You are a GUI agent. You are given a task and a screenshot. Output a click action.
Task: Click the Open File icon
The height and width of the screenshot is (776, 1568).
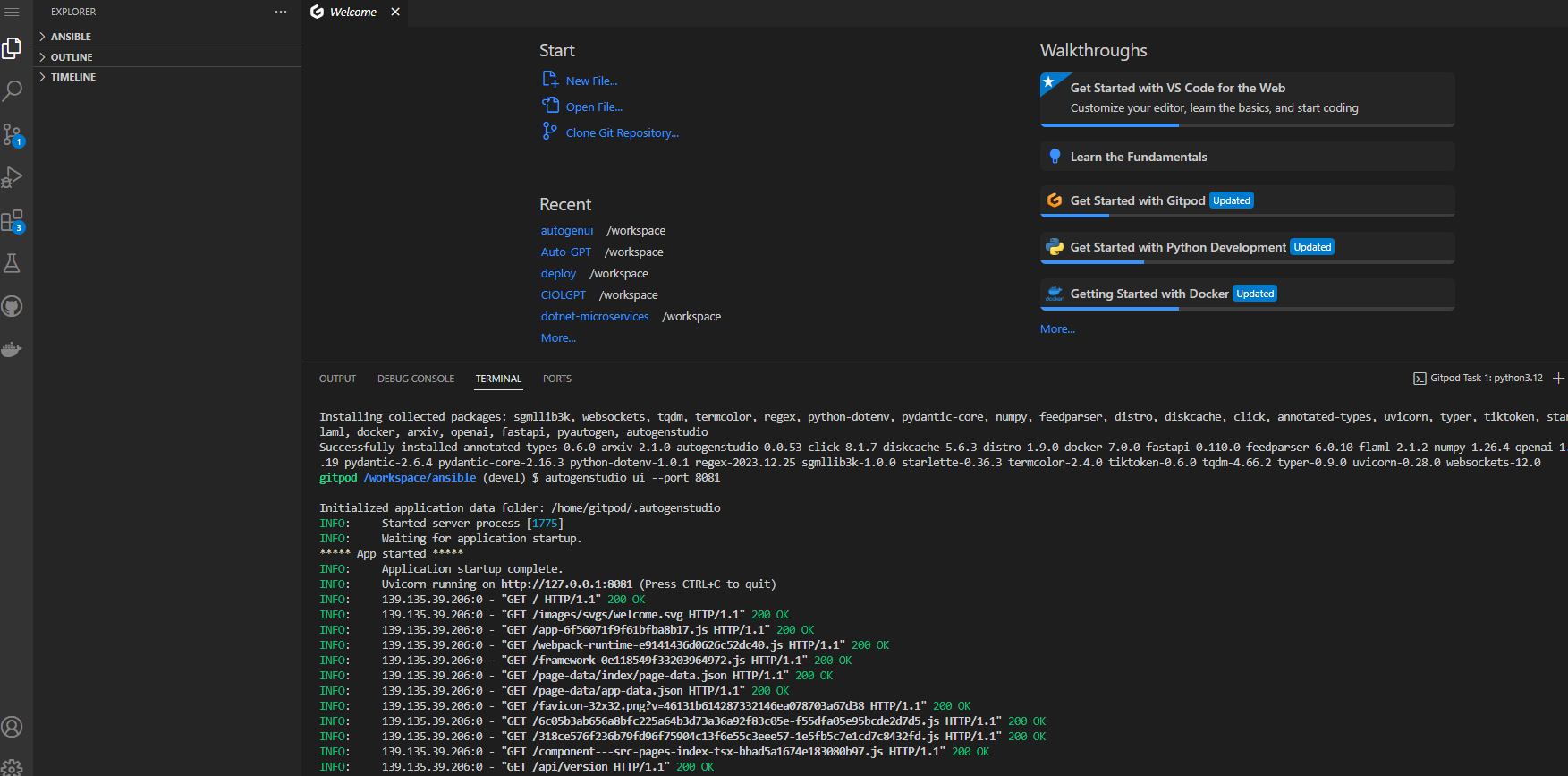(550, 106)
